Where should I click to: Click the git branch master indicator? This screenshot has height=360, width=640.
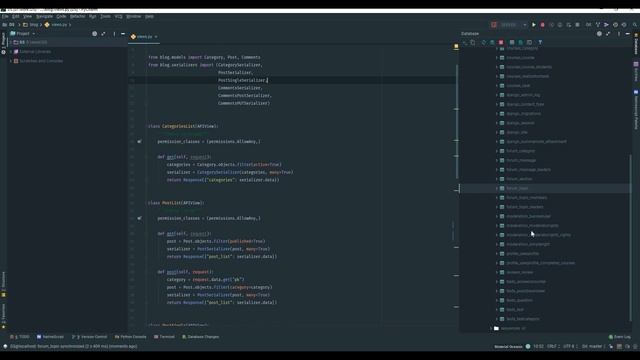click(x=592, y=347)
